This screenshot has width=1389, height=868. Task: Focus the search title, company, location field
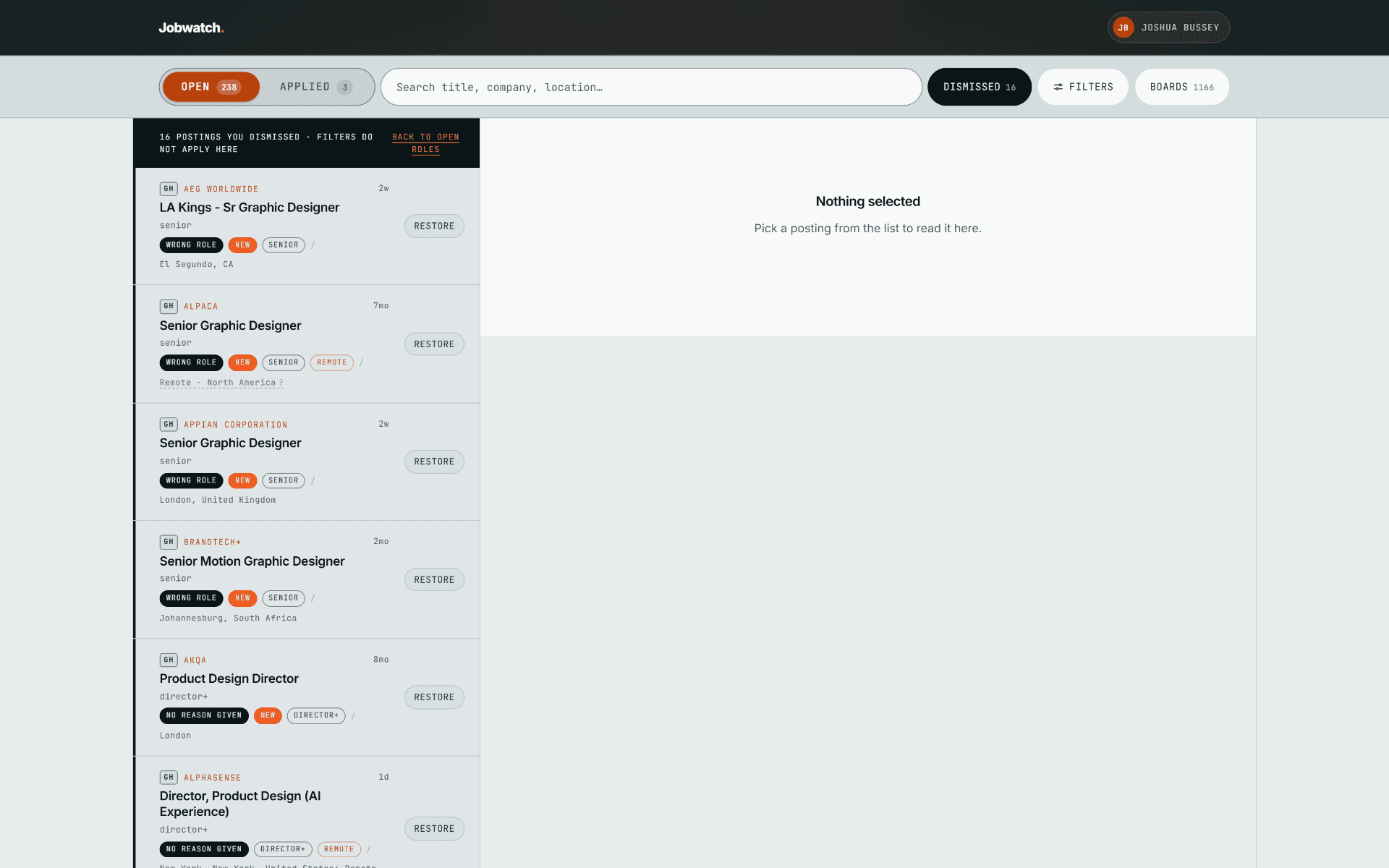click(651, 87)
